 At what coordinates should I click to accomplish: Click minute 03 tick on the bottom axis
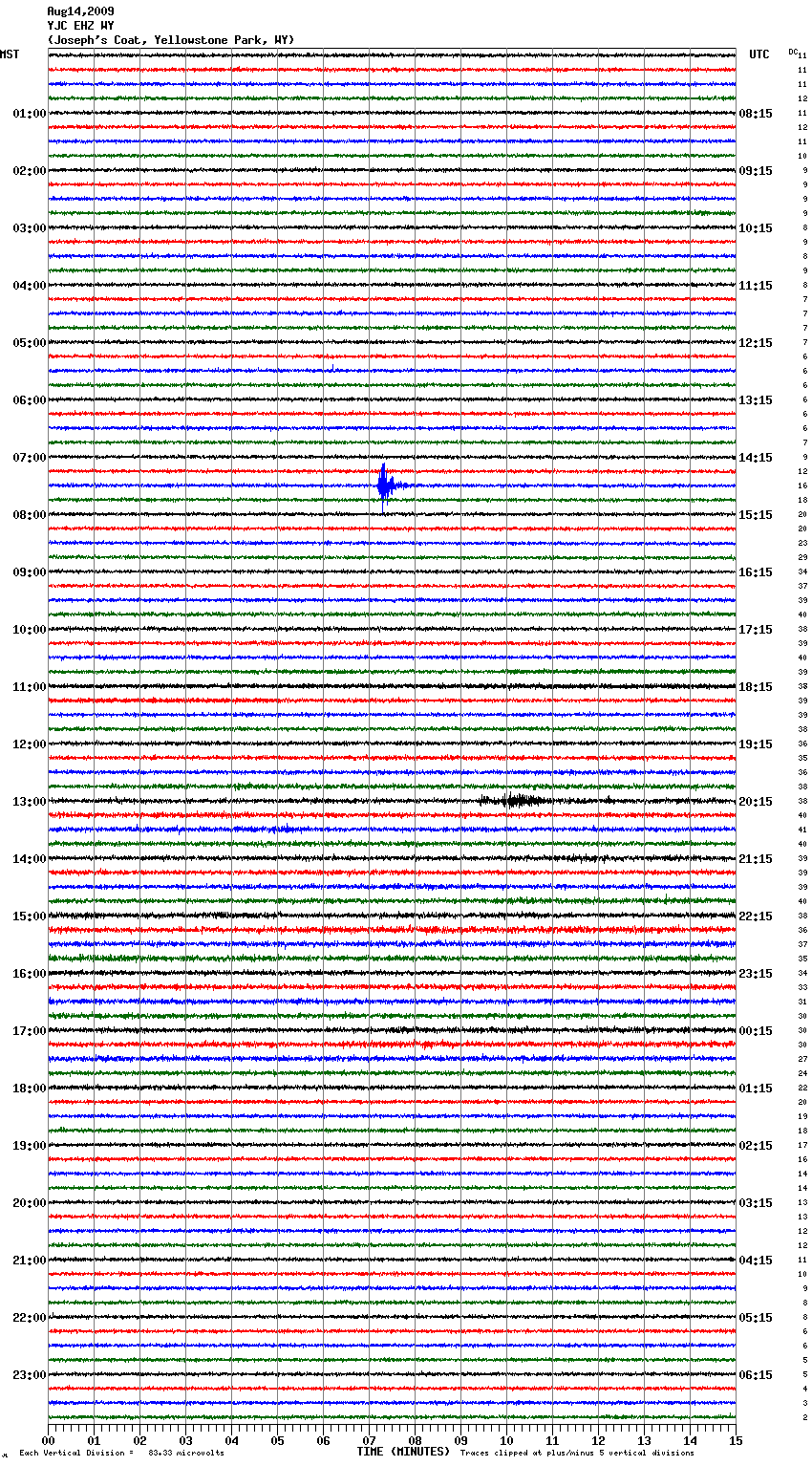185,1440
